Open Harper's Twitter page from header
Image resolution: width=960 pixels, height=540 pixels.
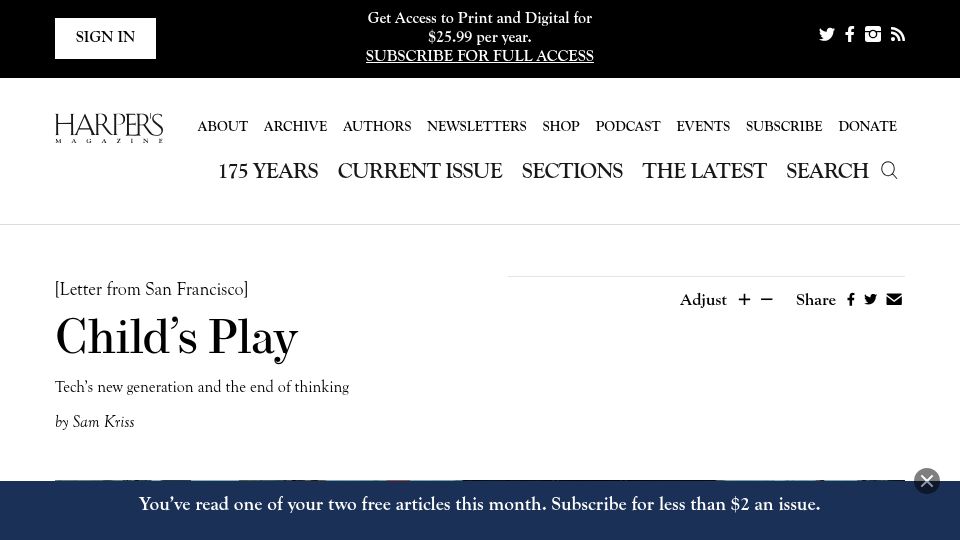(x=827, y=34)
